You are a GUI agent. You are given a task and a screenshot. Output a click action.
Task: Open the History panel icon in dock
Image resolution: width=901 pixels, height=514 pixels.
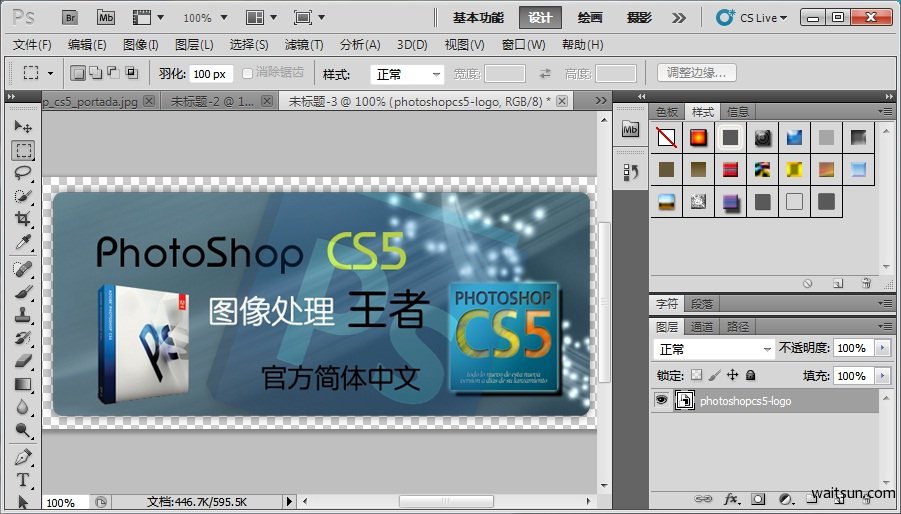(x=630, y=172)
